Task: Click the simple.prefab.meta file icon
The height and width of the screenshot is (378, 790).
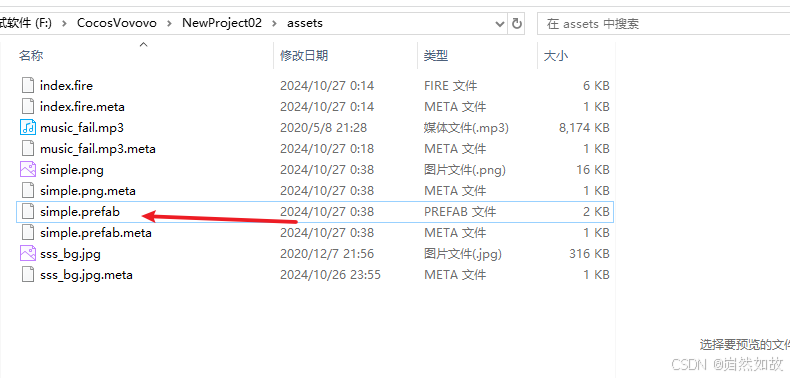Action: click(28, 232)
